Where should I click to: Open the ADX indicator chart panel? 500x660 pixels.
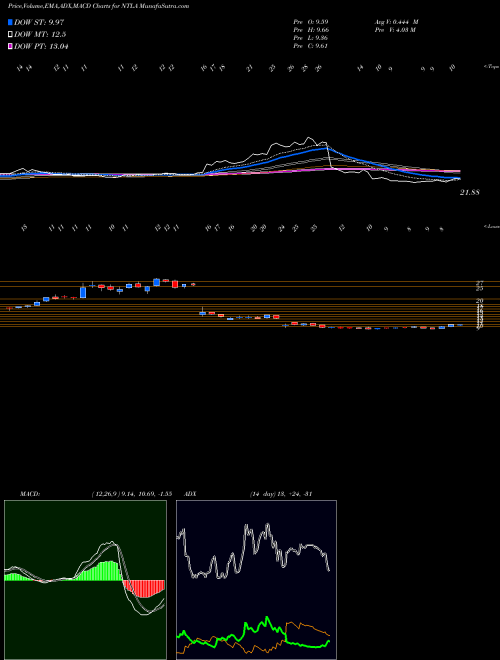click(256, 580)
